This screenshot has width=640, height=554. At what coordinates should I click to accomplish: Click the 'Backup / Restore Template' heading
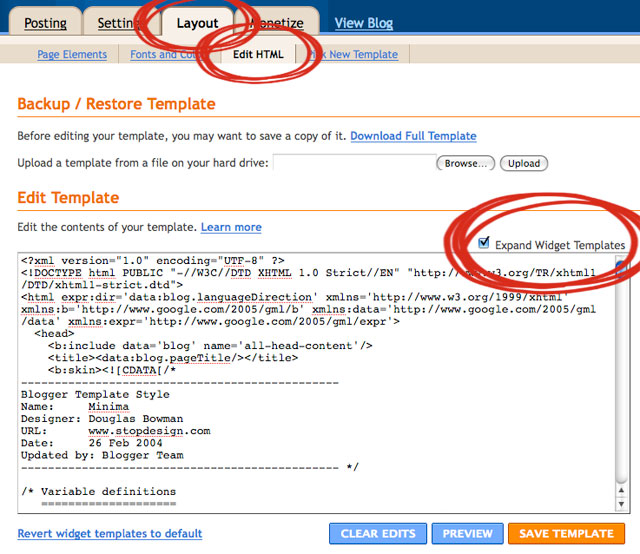(x=116, y=104)
